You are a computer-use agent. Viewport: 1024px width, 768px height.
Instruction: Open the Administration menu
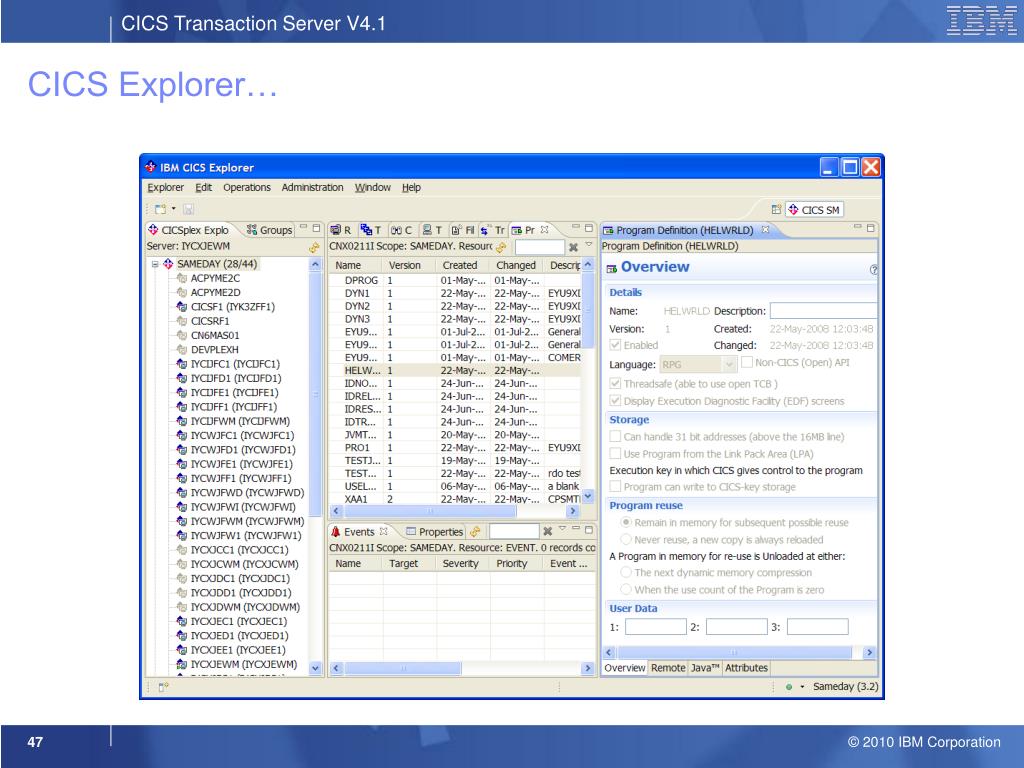pos(312,187)
